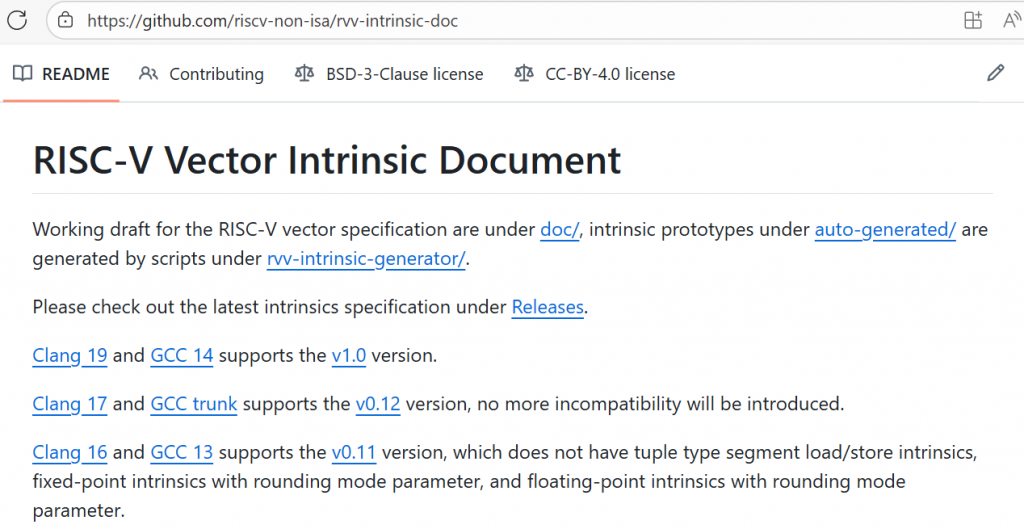View site information via the lock icon
The width and height of the screenshot is (1024, 529).
coord(65,20)
